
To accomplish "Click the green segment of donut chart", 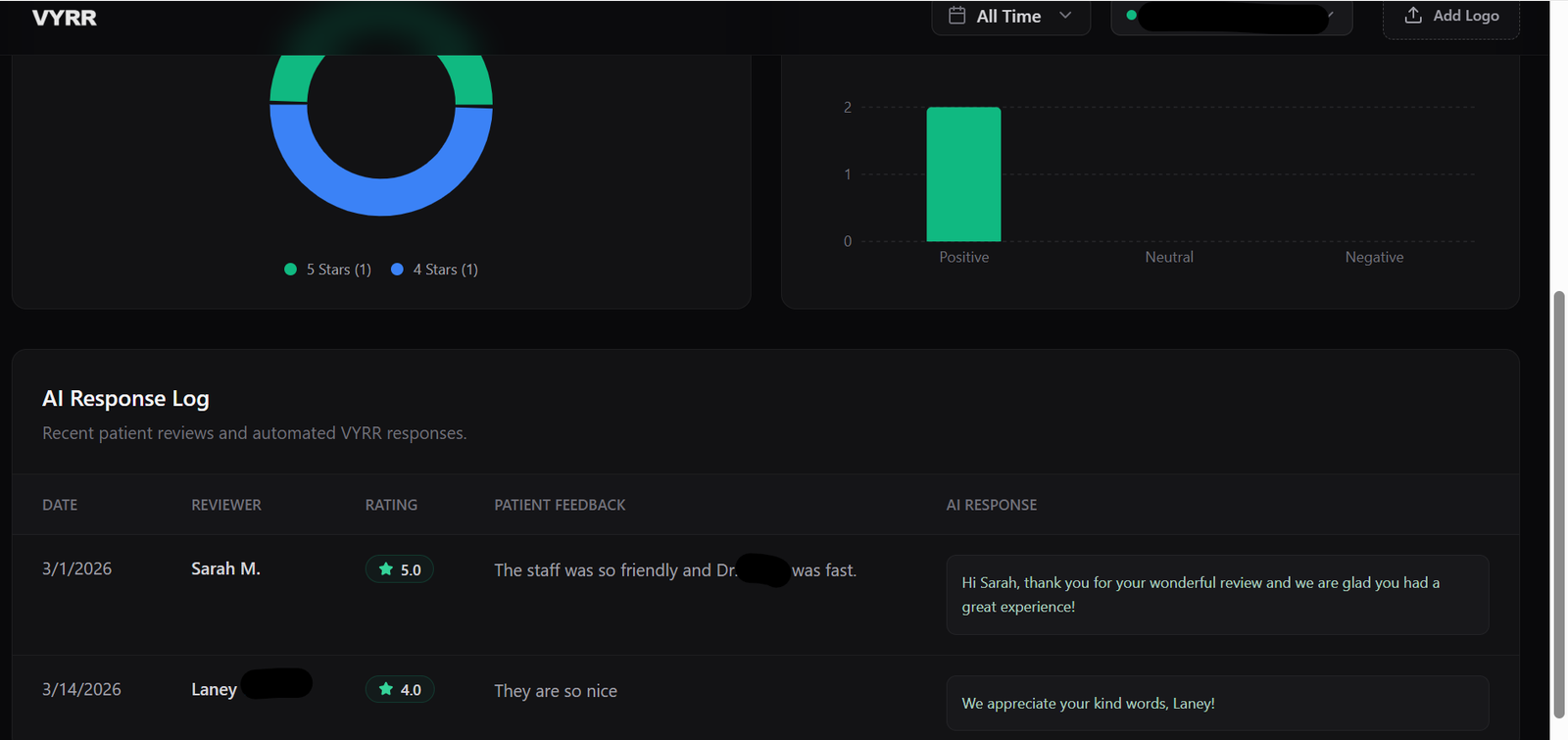I will click(287, 80).
